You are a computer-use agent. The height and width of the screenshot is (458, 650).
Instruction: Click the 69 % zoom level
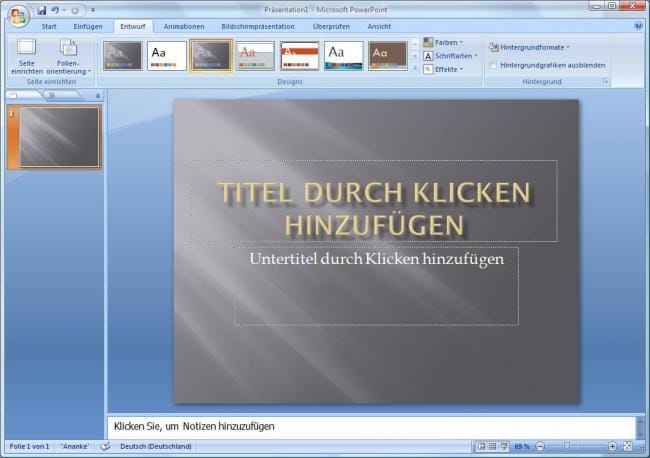coord(522,446)
